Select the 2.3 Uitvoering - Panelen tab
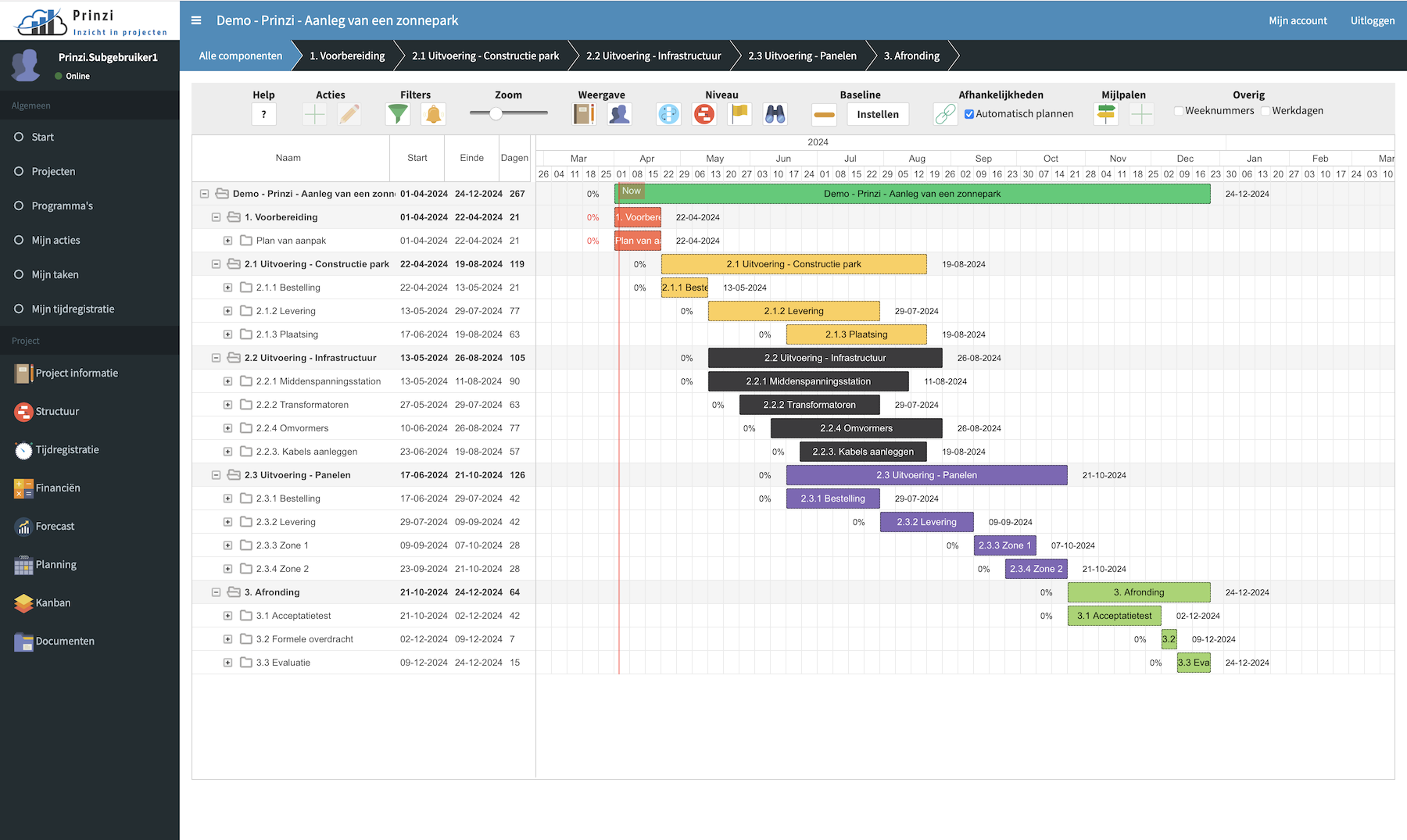Screen dimensions: 1407x840 pyautogui.click(x=802, y=55)
